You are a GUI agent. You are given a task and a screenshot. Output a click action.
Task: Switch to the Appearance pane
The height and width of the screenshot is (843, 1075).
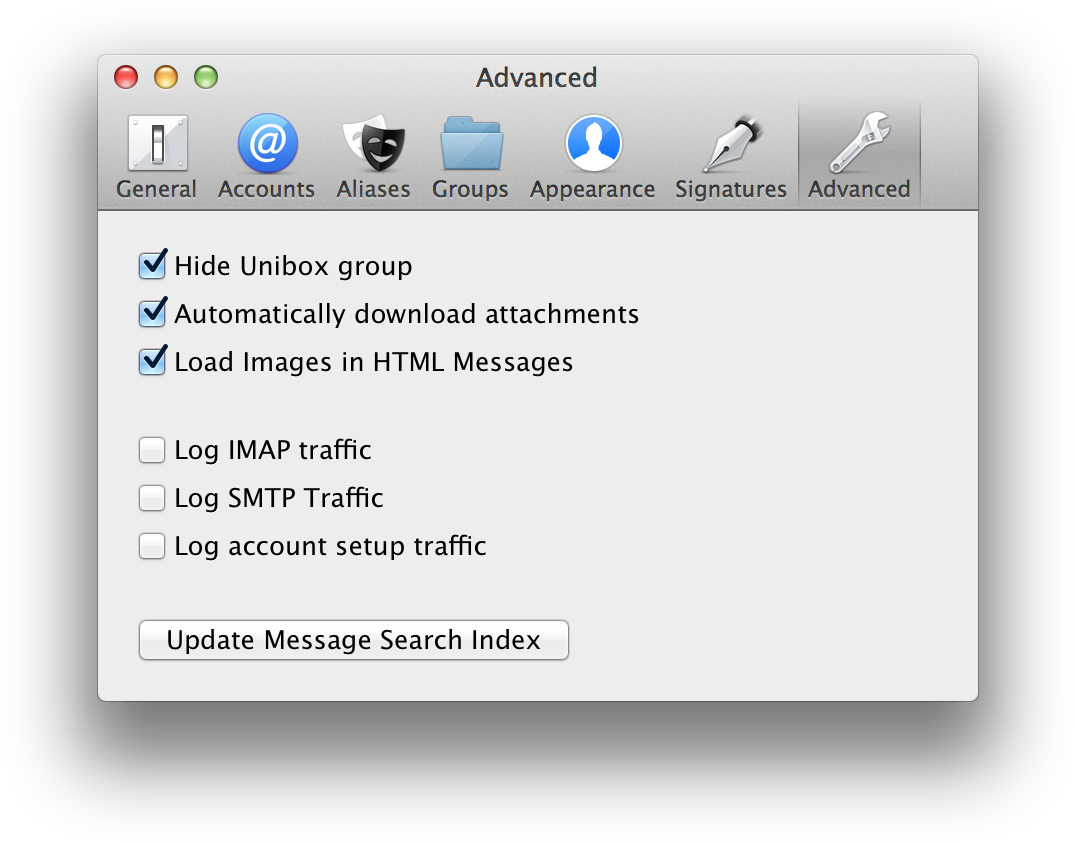pos(592,155)
